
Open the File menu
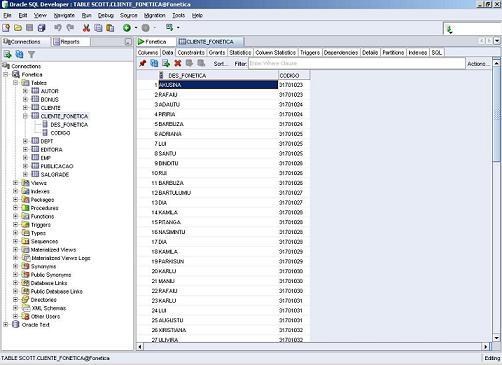[7, 15]
